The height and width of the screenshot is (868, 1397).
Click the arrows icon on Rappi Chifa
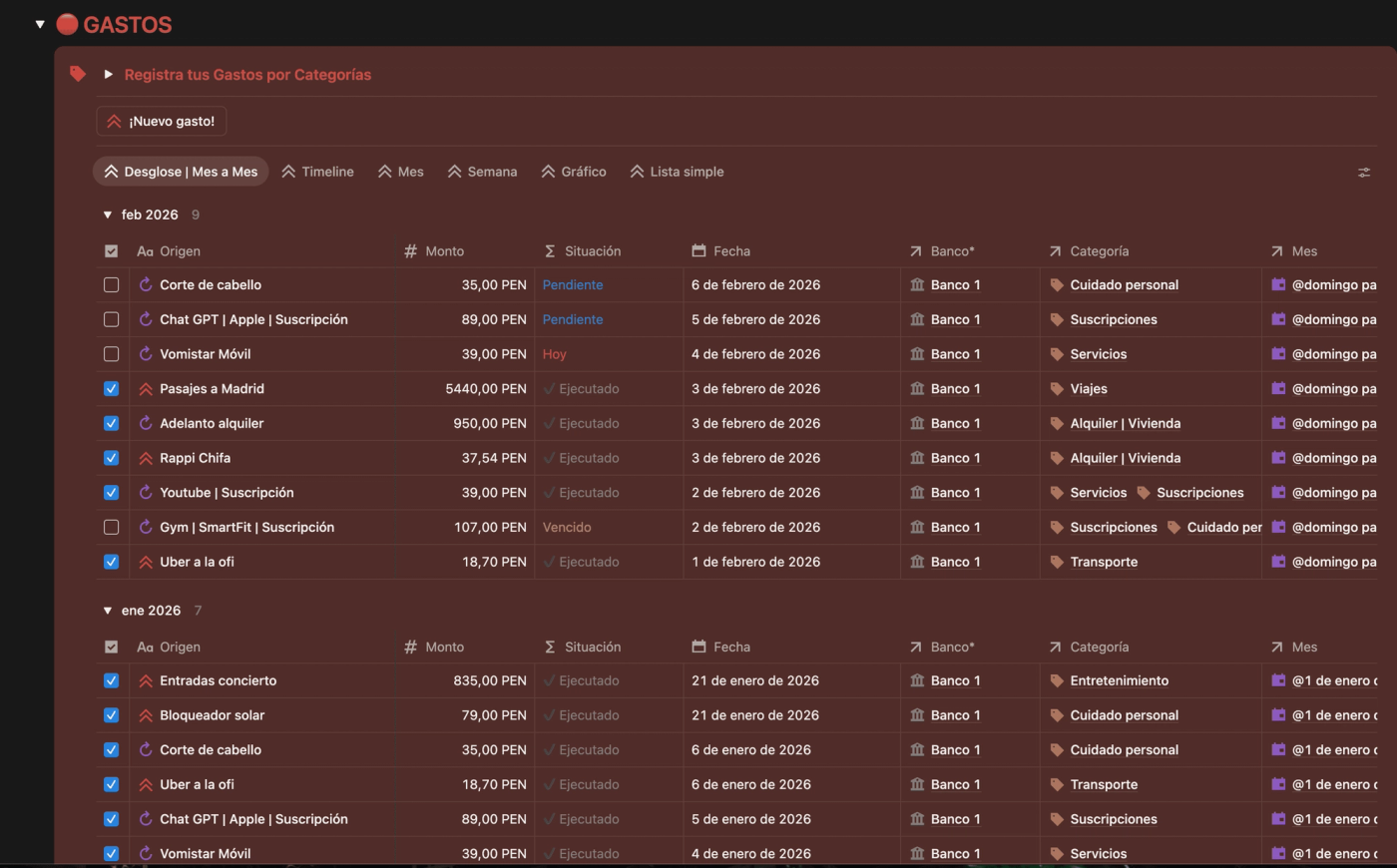click(146, 458)
